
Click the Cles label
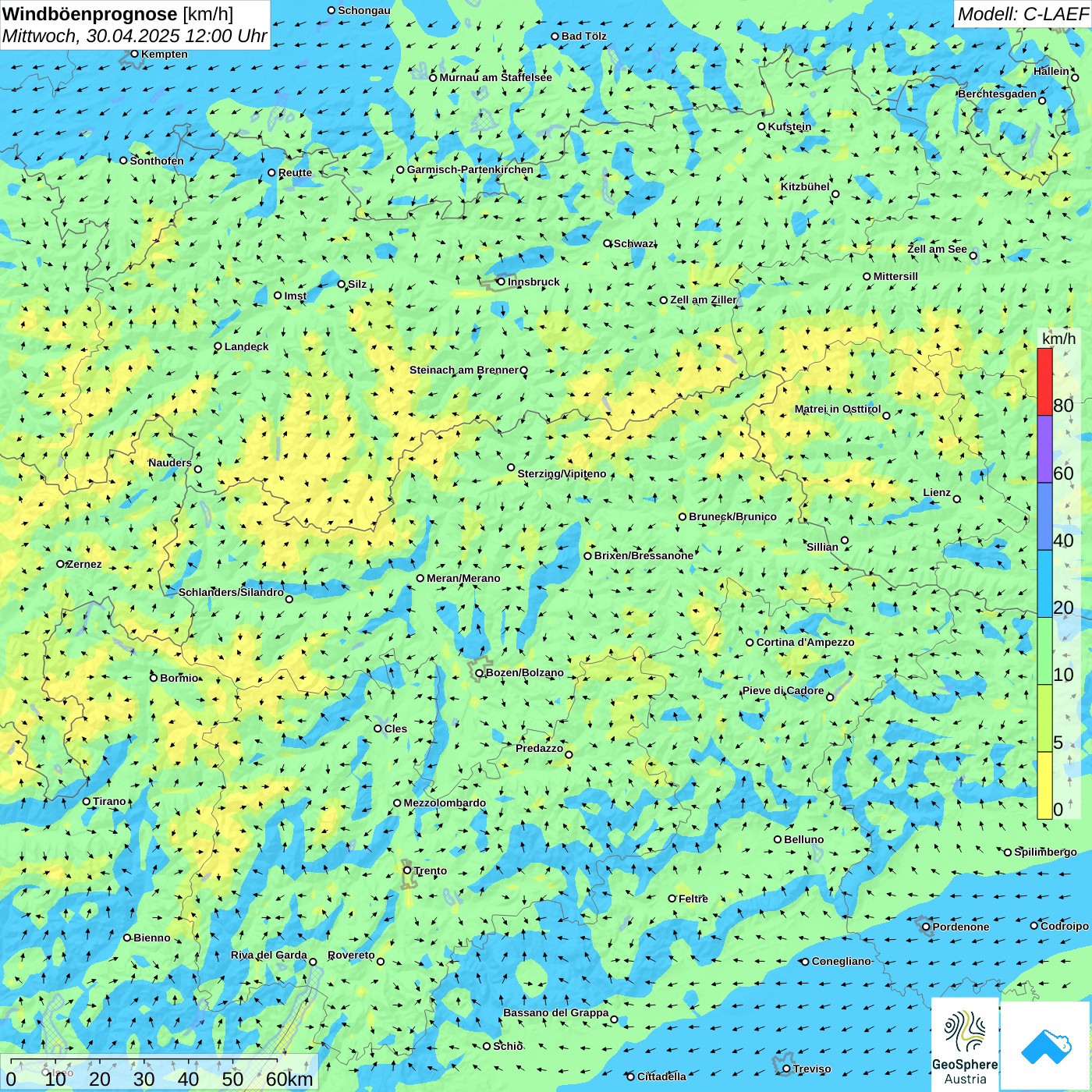pos(395,729)
